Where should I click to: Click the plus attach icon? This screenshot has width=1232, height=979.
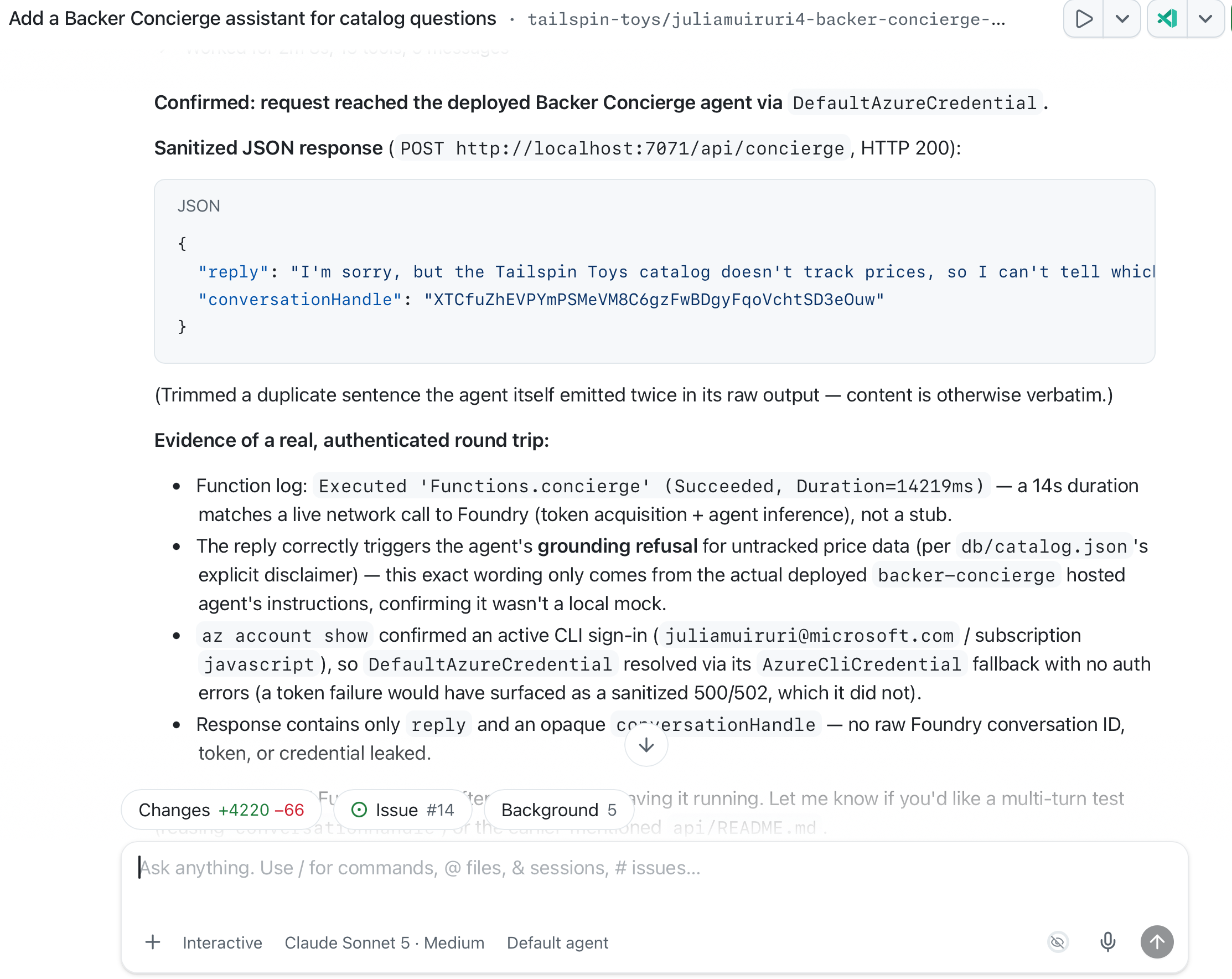pos(153,942)
